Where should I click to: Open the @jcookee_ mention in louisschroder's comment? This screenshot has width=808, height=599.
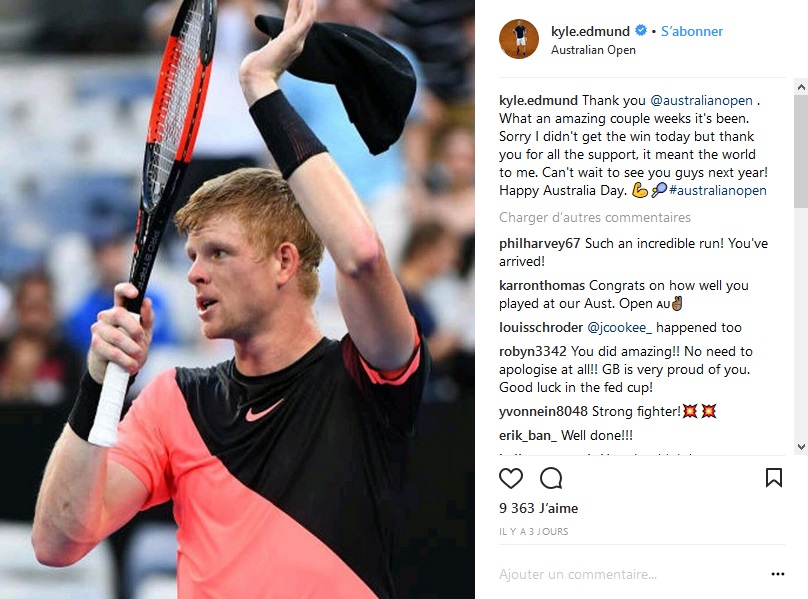click(619, 328)
